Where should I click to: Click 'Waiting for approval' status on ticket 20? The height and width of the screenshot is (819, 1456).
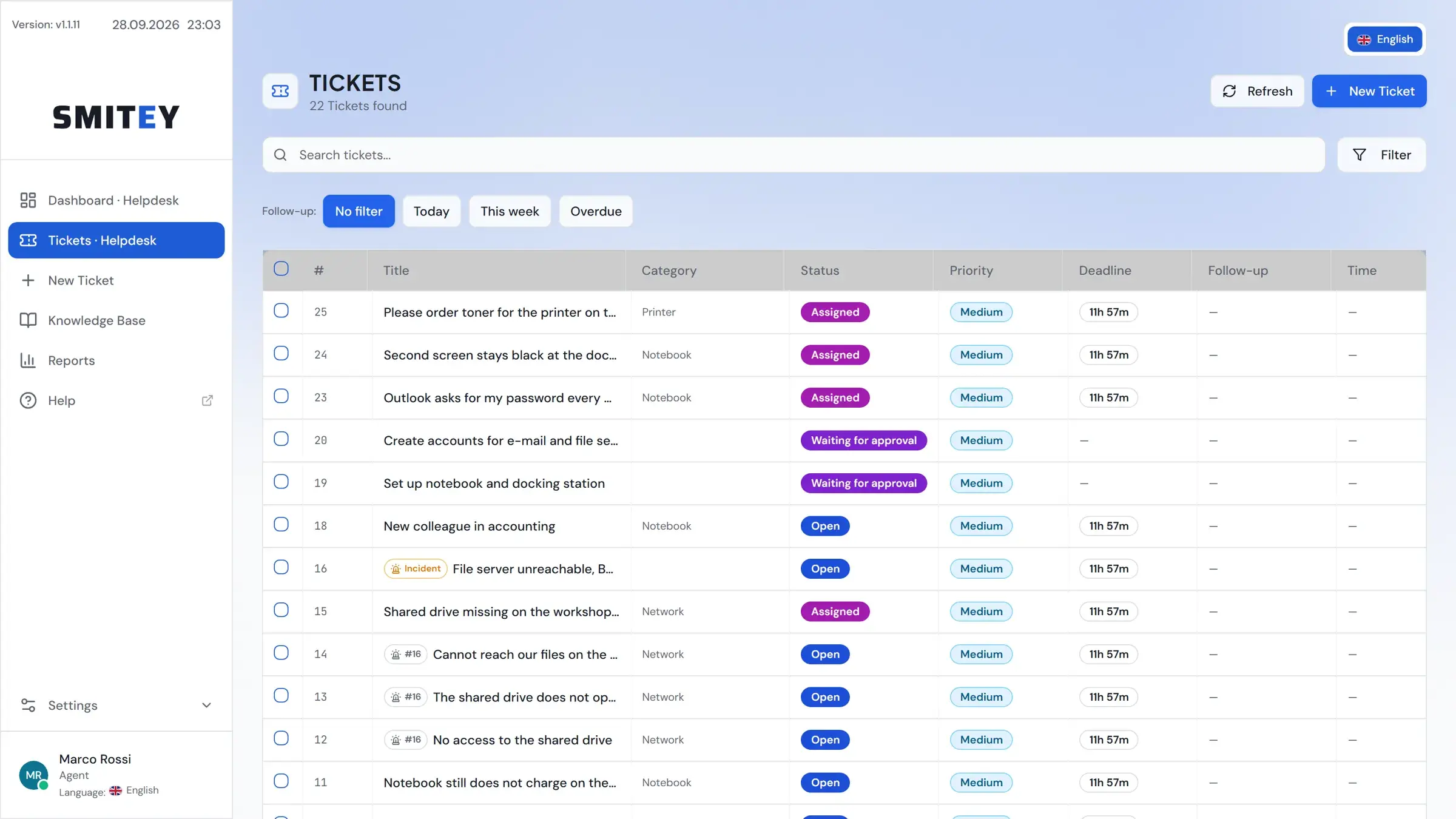click(864, 440)
